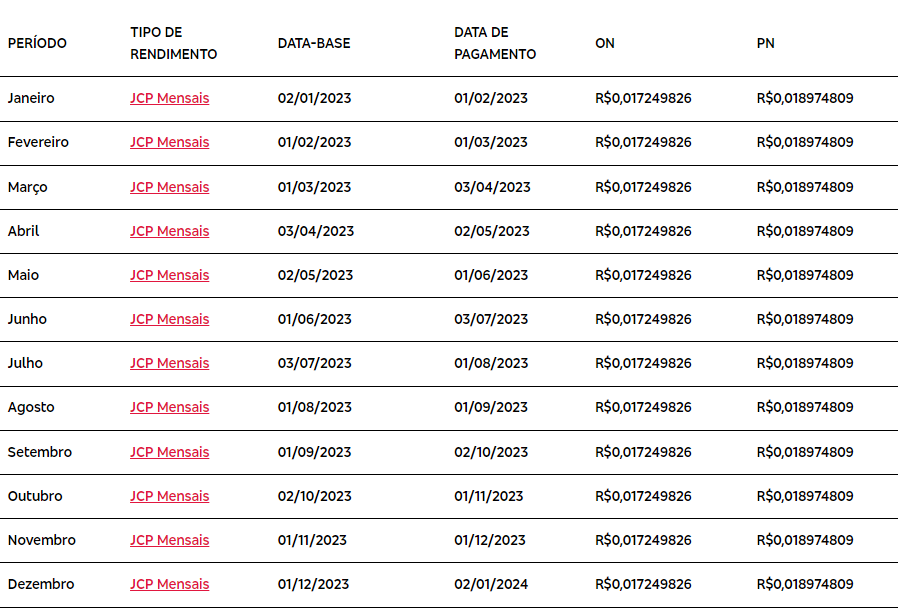Open the JCP Mensais link for Fevereiro
This screenshot has width=898, height=610.
(169, 142)
